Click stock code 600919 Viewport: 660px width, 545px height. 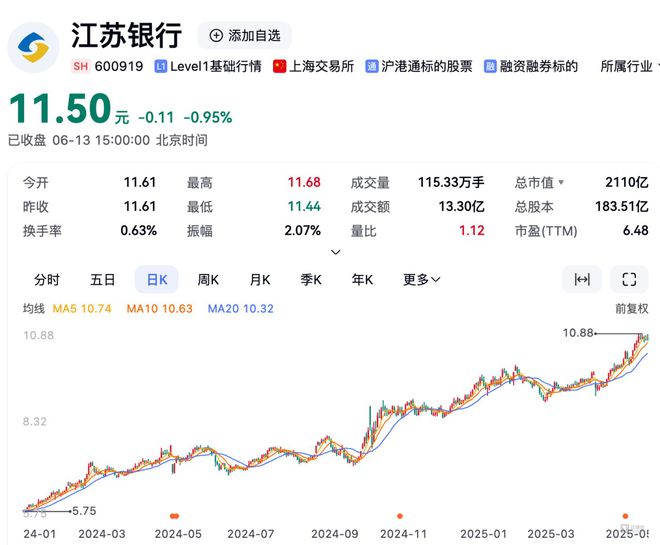(119, 66)
